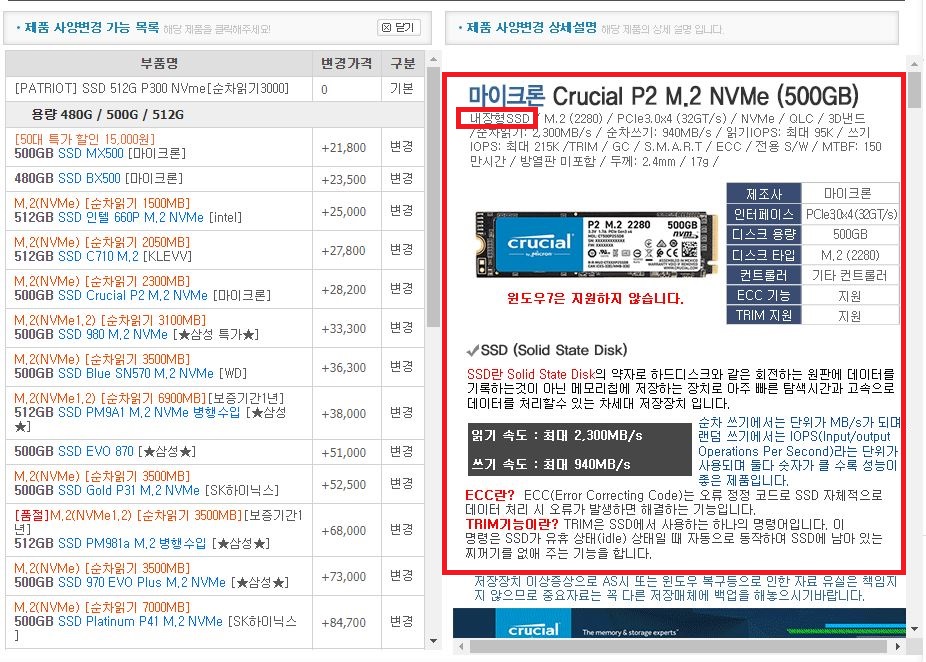Close the product option list panel
Image resolution: width=926 pixels, height=662 pixels.
(x=399, y=28)
